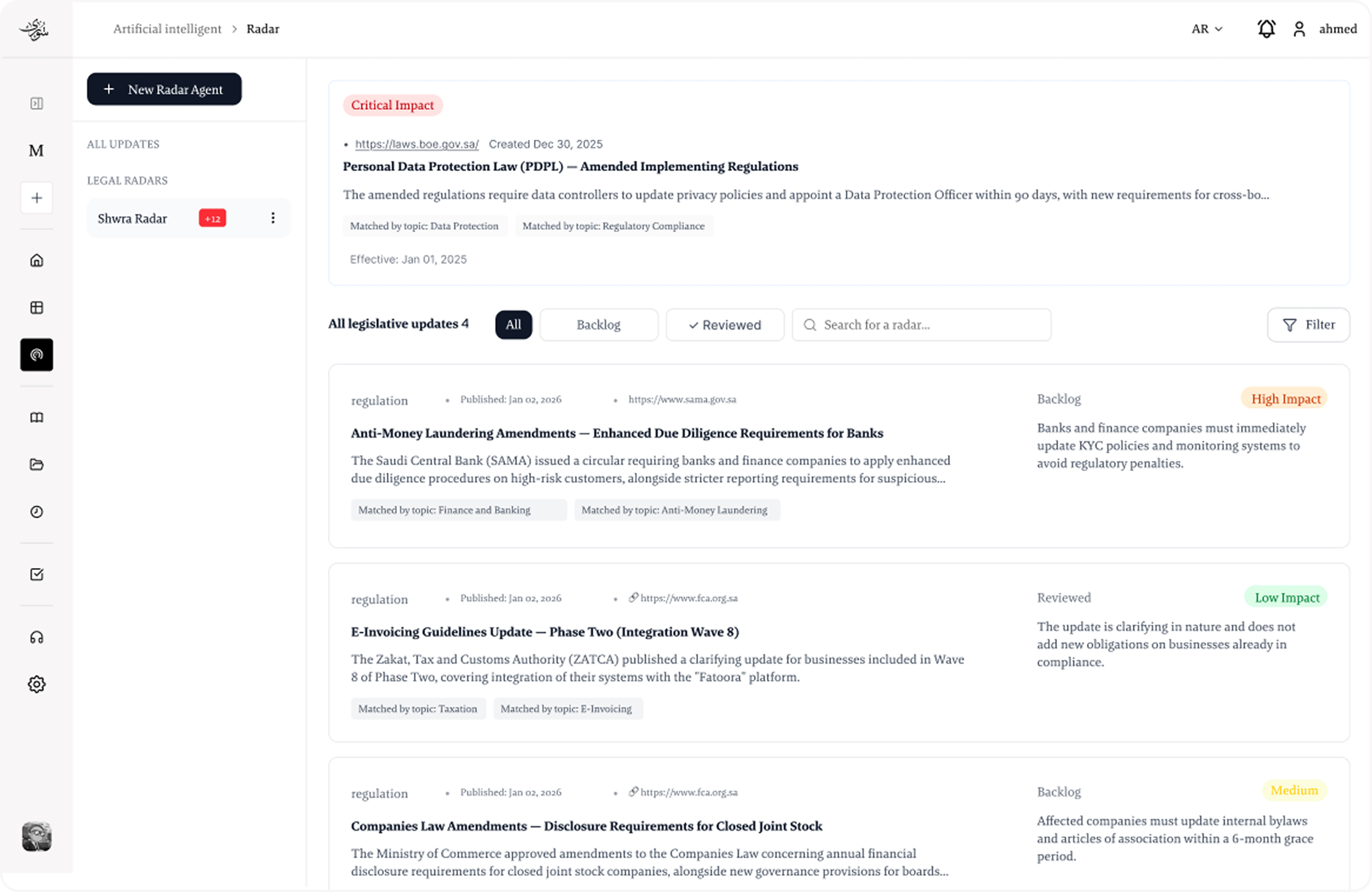The height and width of the screenshot is (892, 1372).
Task: Click the notification bell icon
Action: (x=1266, y=29)
